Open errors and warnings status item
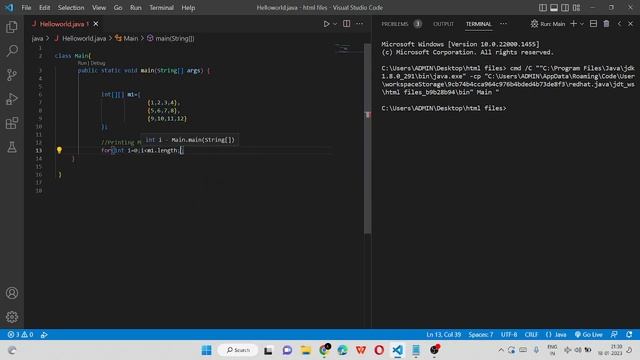 coord(20,334)
